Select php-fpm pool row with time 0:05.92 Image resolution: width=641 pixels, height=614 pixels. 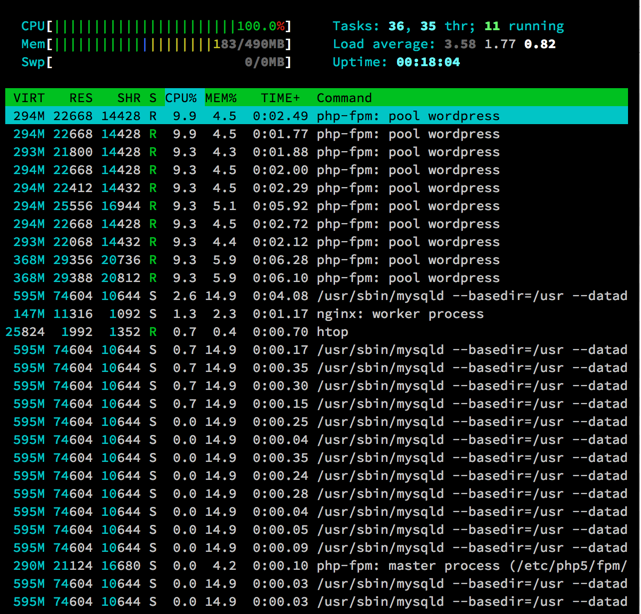tap(316, 206)
